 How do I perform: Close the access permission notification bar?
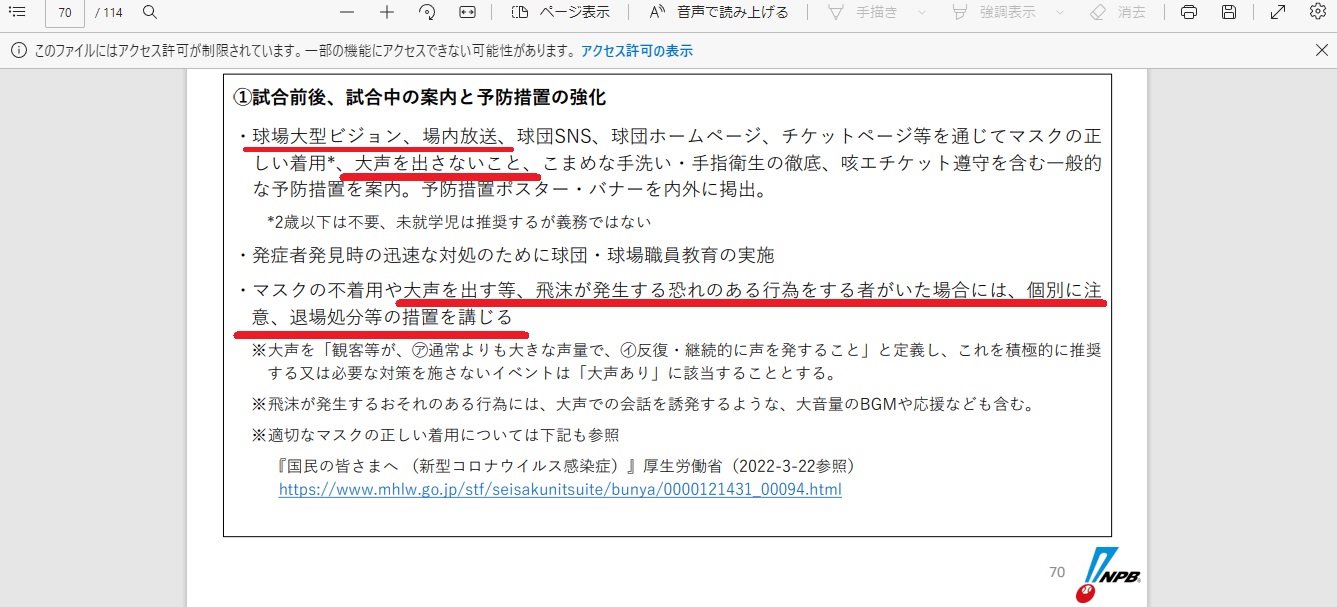coord(1320,50)
